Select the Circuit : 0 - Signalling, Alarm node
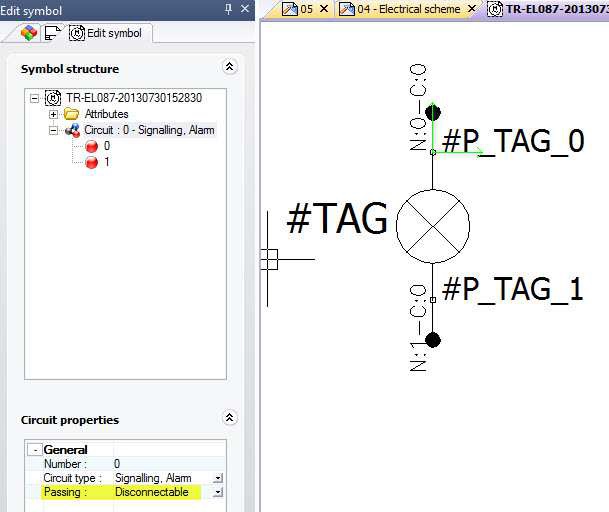Viewport: 609px width, 512px height. [x=148, y=130]
